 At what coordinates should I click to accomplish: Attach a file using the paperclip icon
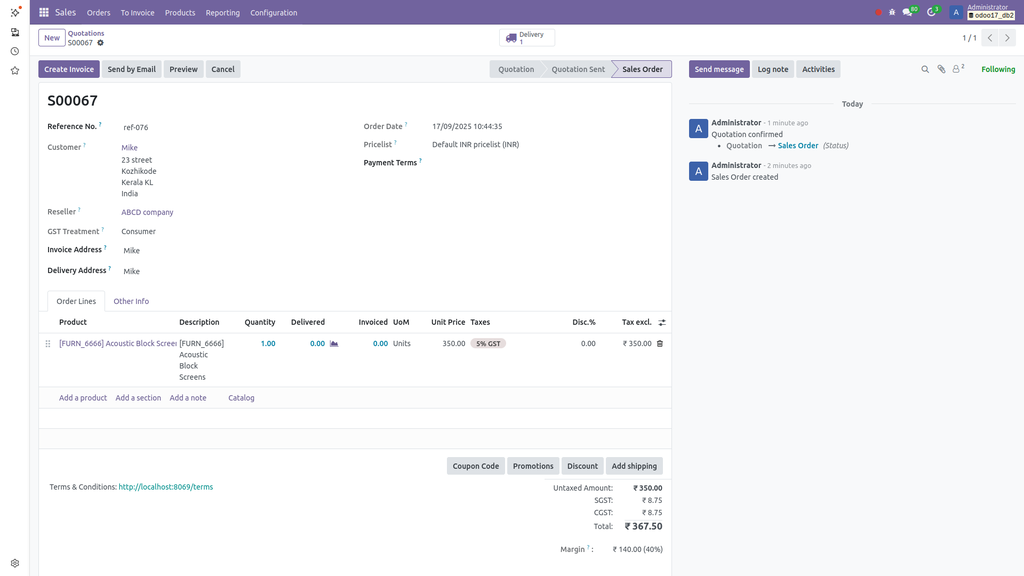coord(940,68)
